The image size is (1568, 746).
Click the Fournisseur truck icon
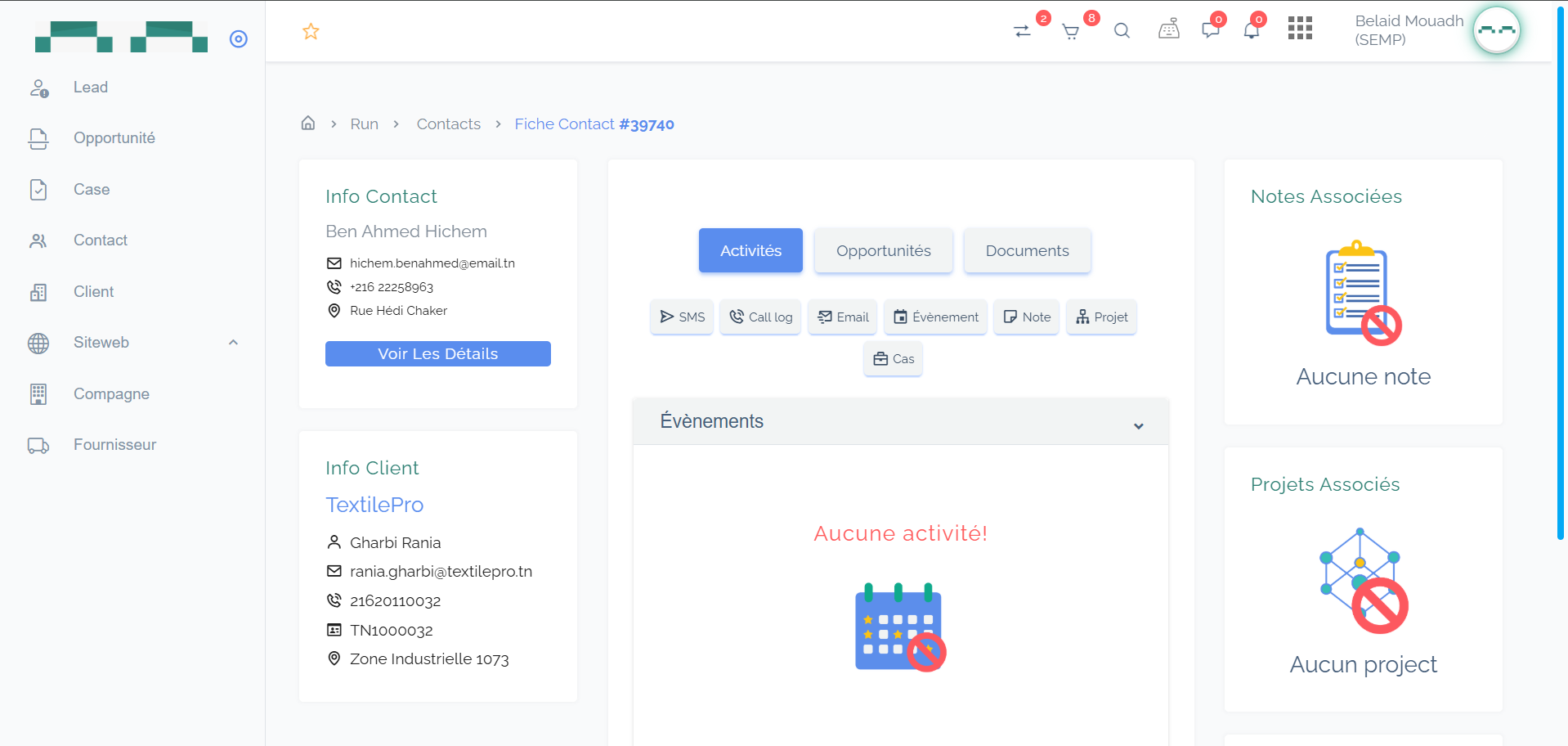pyautogui.click(x=38, y=445)
